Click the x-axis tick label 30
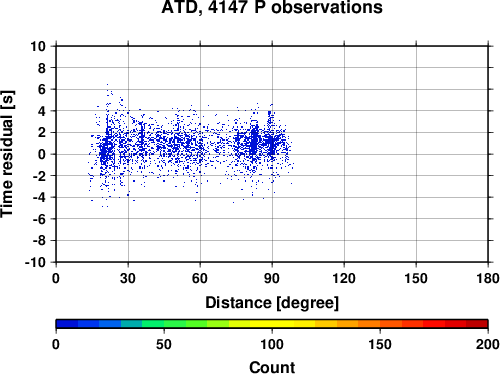The width and height of the screenshot is (500, 374). pos(128,278)
